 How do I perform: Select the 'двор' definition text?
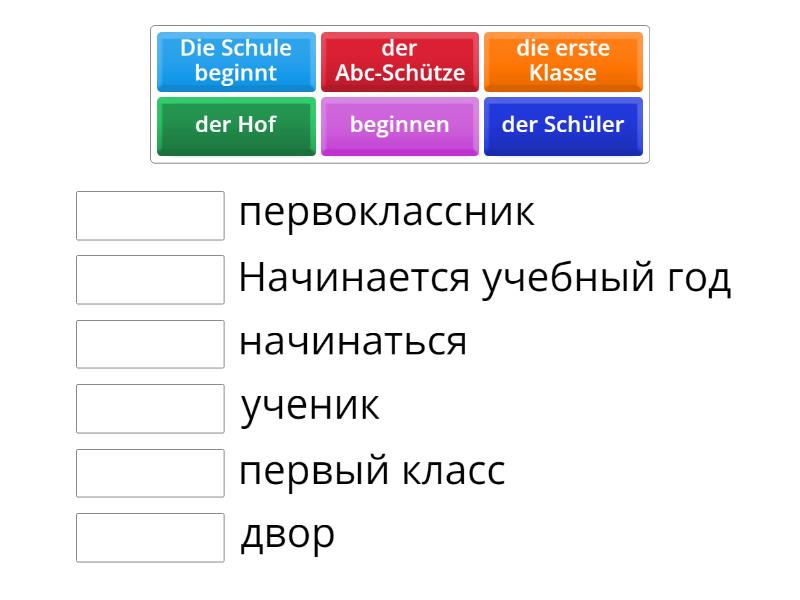pos(288,536)
